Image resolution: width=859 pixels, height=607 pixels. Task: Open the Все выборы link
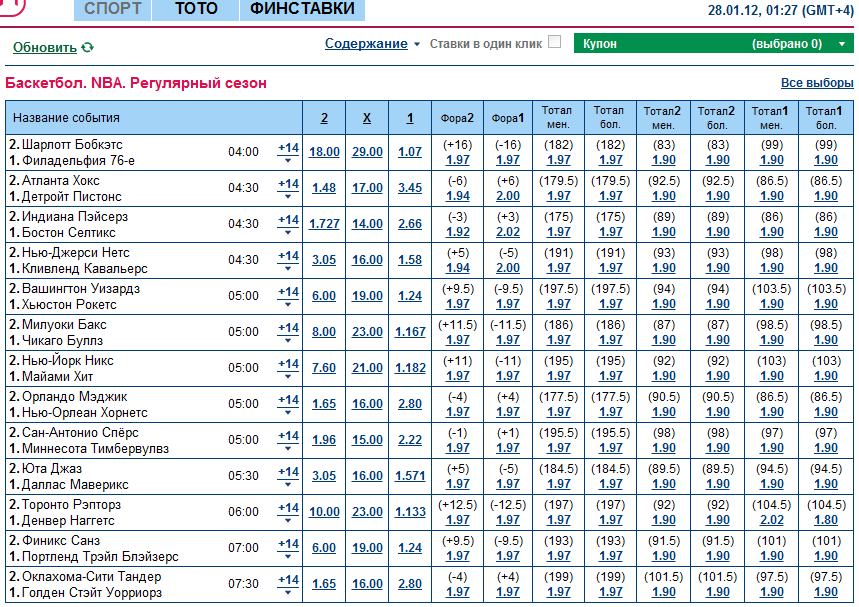click(x=817, y=83)
